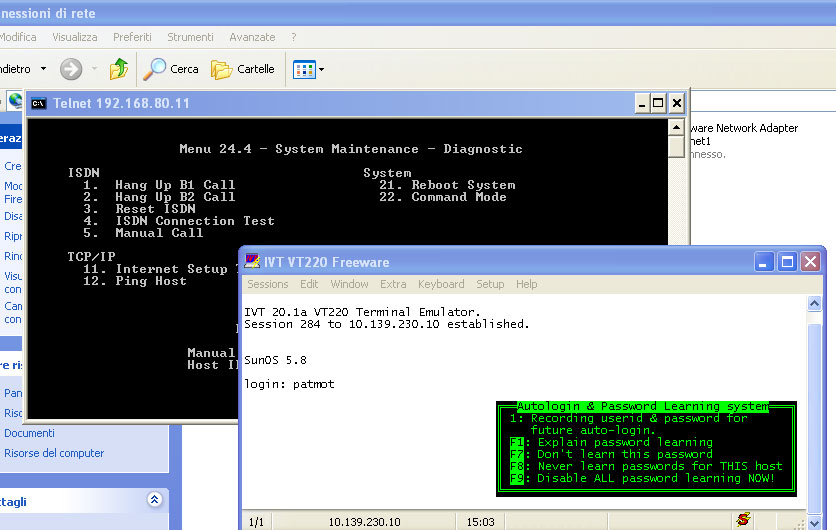The width and height of the screenshot is (836, 530).
Task: Open the Setup menu in IVT
Action: click(490, 284)
